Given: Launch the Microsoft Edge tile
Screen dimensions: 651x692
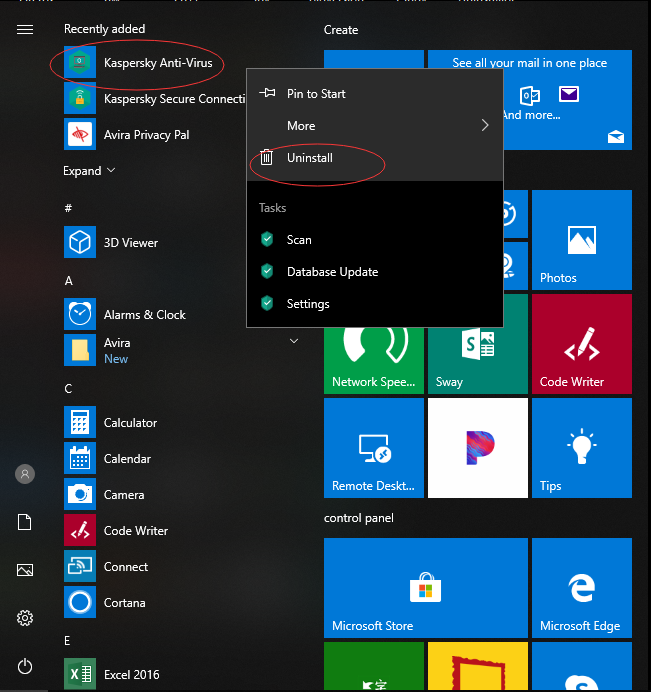Looking at the screenshot, I should coord(582,588).
